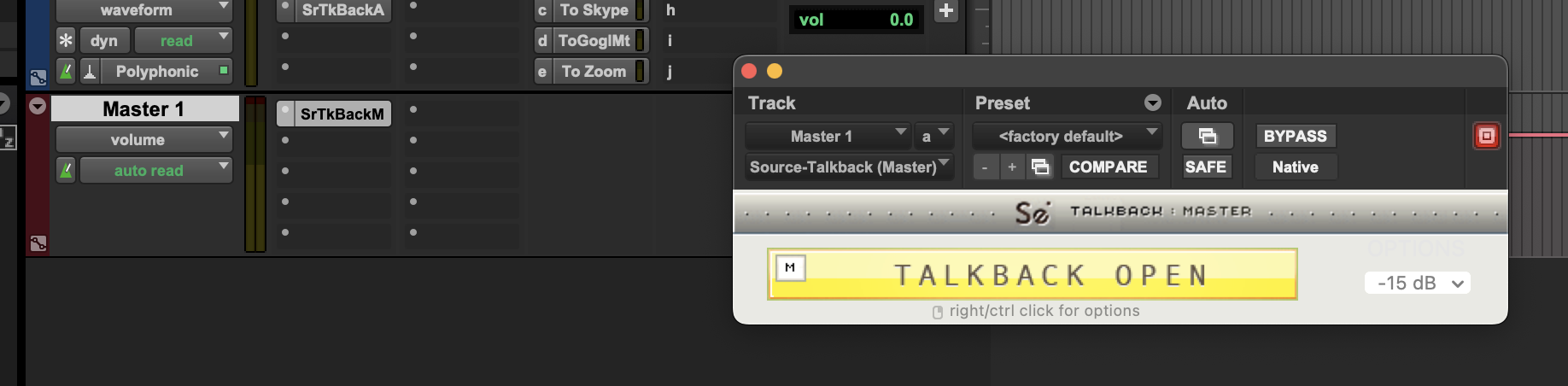Open the plugin automation enable dialog icon
The width and height of the screenshot is (1568, 386).
1207,136
